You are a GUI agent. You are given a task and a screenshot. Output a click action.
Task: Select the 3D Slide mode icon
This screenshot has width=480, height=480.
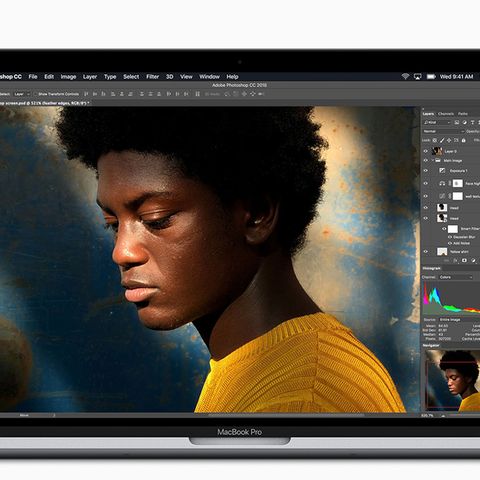click(x=252, y=94)
